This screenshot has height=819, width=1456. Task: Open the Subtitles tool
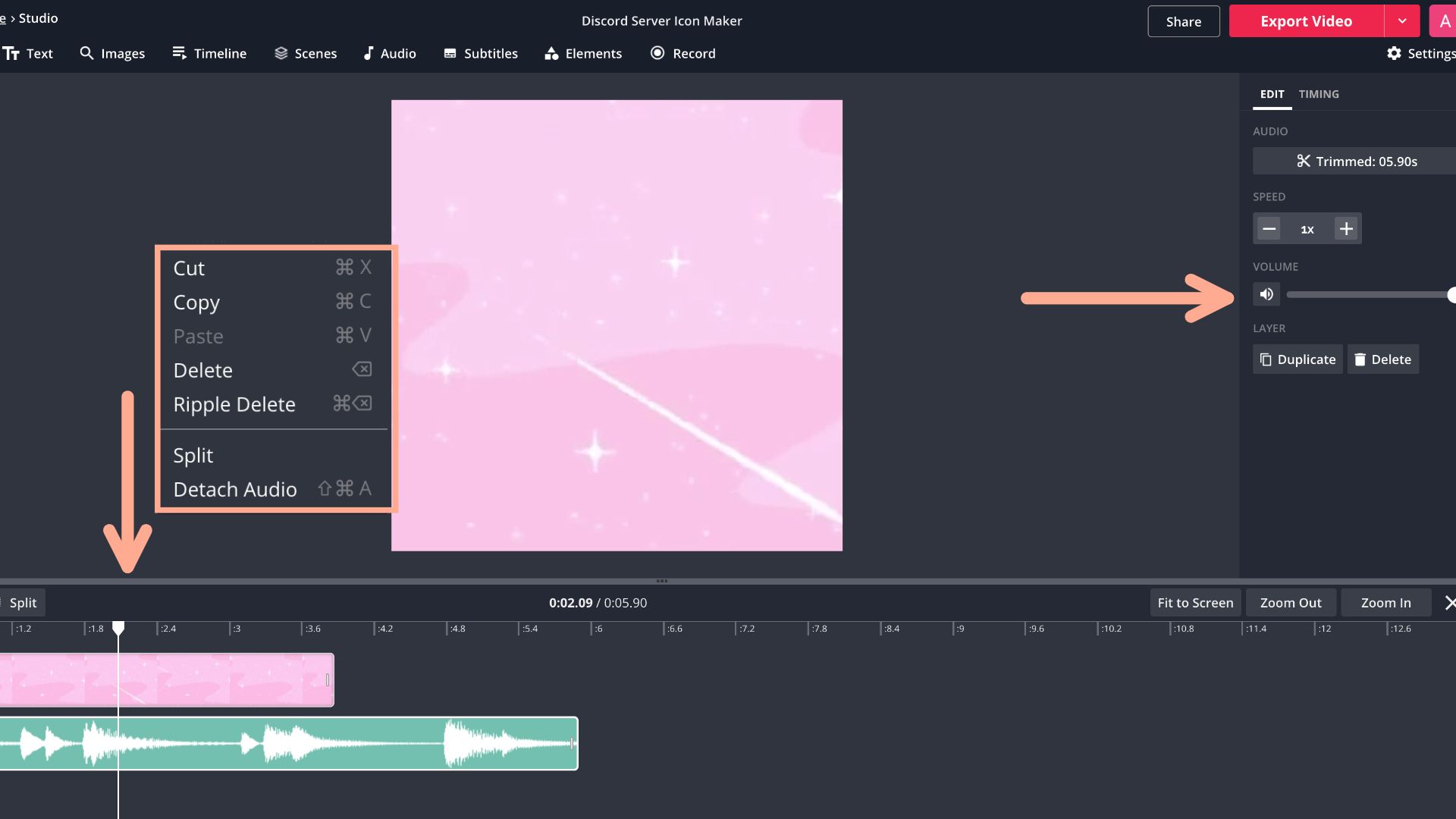coord(481,53)
